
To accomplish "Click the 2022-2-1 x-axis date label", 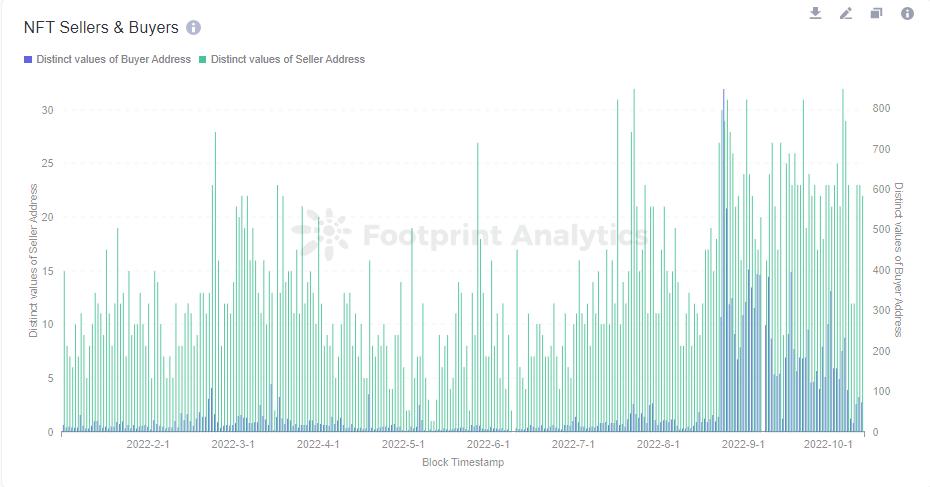I will (148, 444).
